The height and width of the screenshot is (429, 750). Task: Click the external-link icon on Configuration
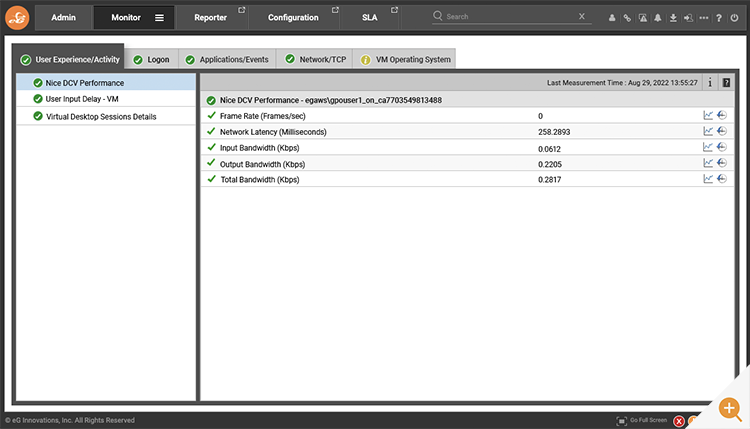click(335, 10)
